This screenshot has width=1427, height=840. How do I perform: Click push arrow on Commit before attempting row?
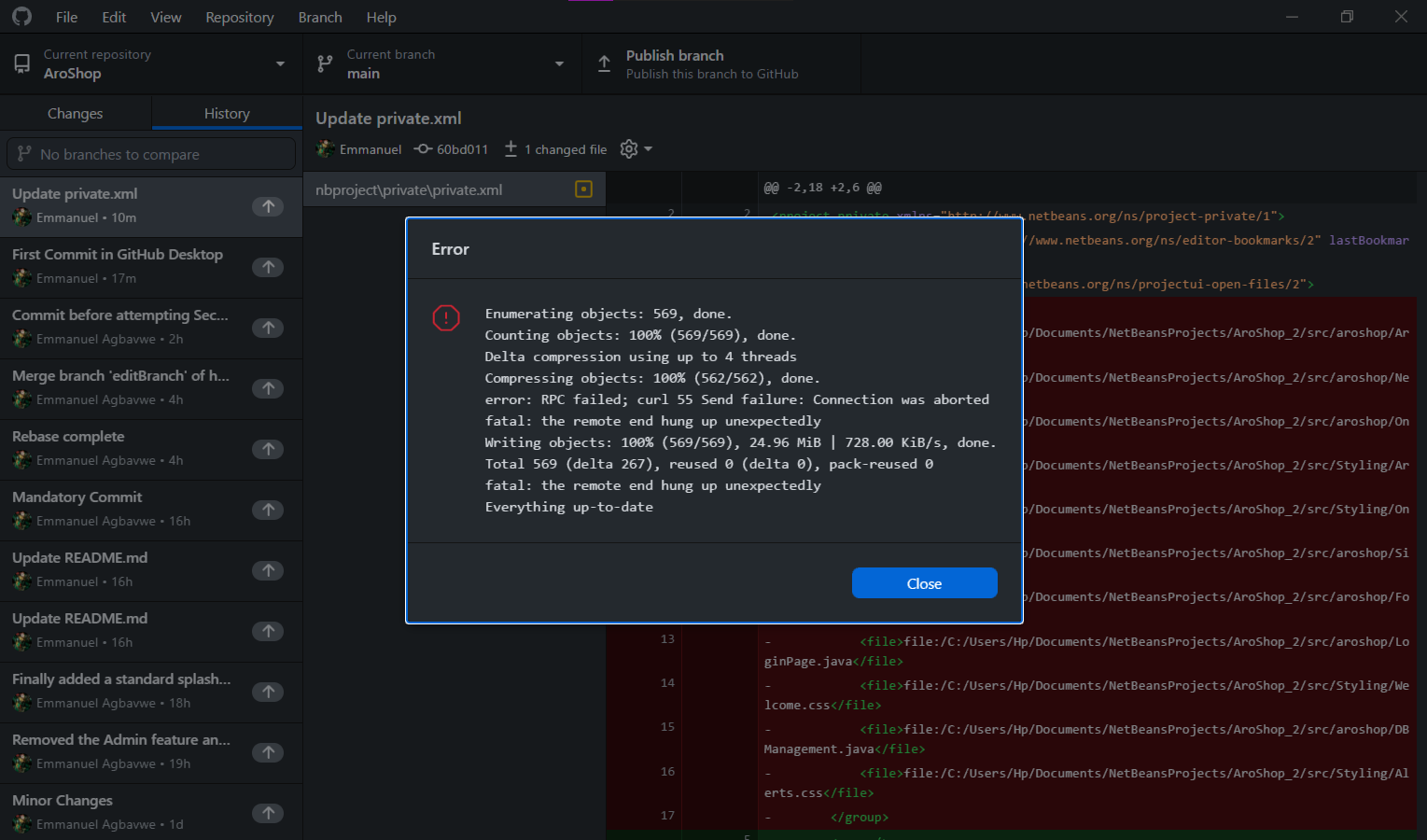pyautogui.click(x=268, y=328)
